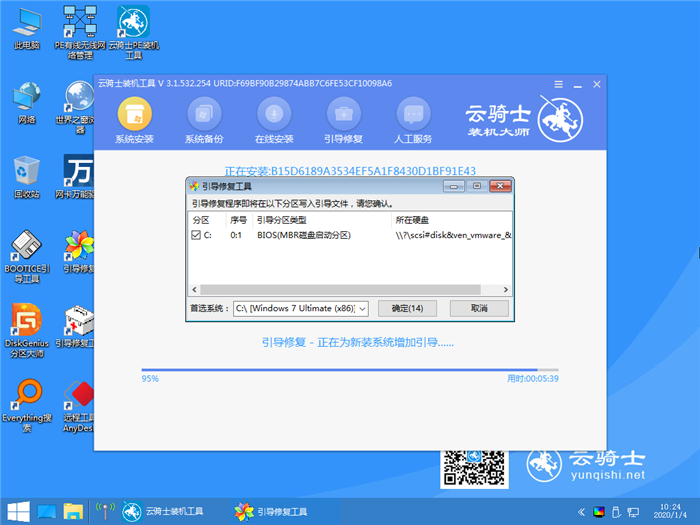Viewport: 700px width, 525px height.
Task: Open File Explorer folder in taskbar
Action: point(73,512)
